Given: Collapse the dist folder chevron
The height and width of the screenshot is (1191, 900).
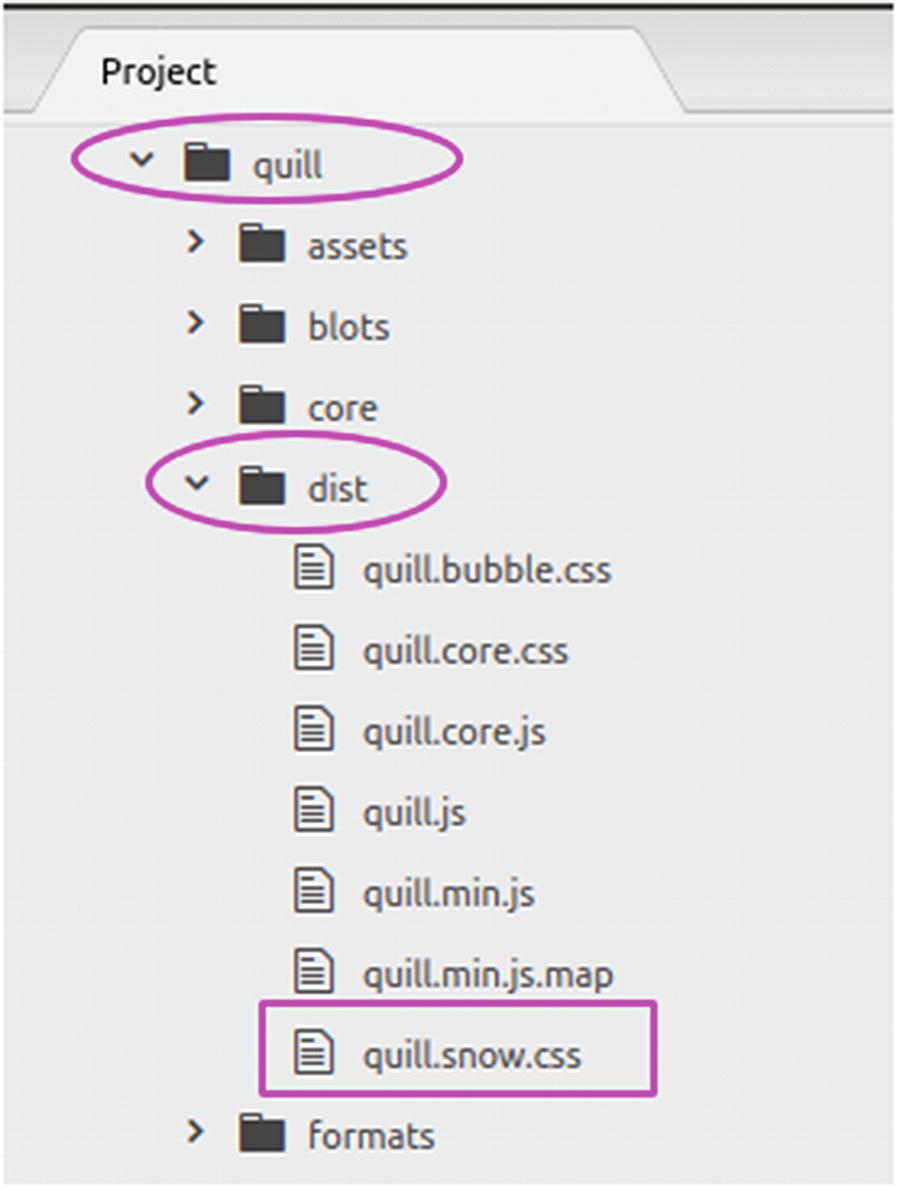Looking at the screenshot, I should (197, 486).
